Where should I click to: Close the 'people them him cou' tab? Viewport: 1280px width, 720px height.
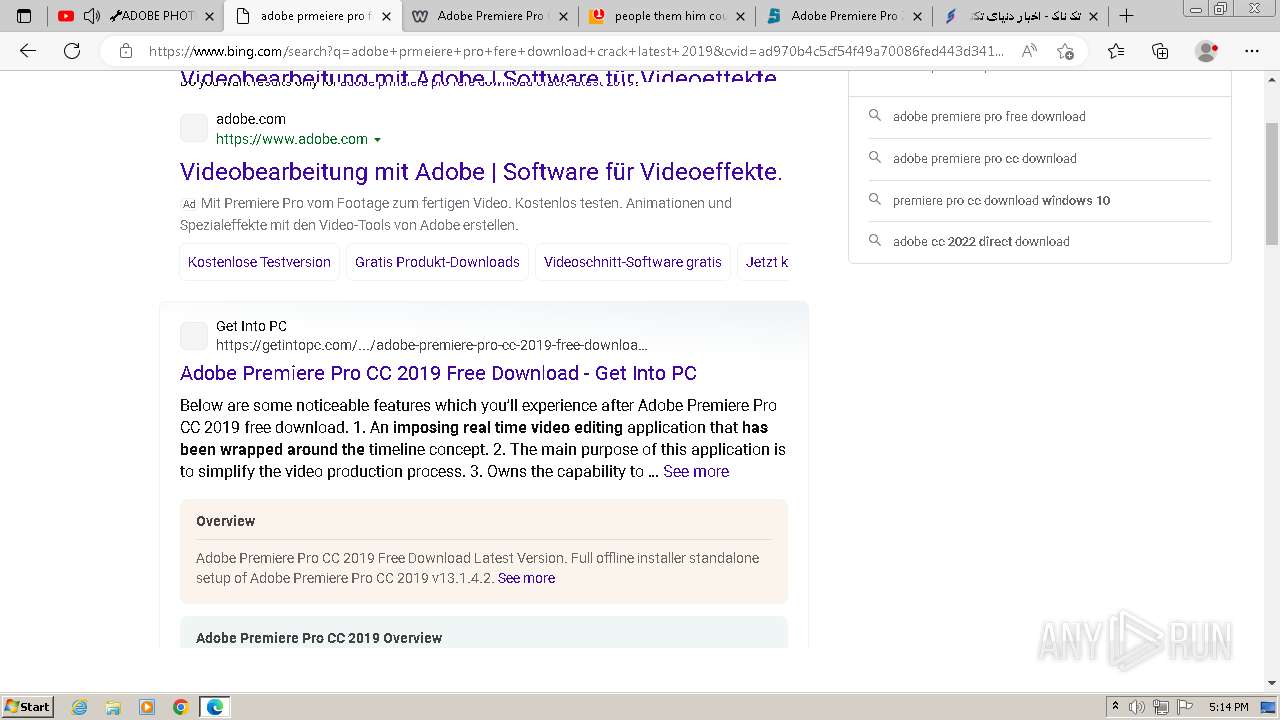740,16
